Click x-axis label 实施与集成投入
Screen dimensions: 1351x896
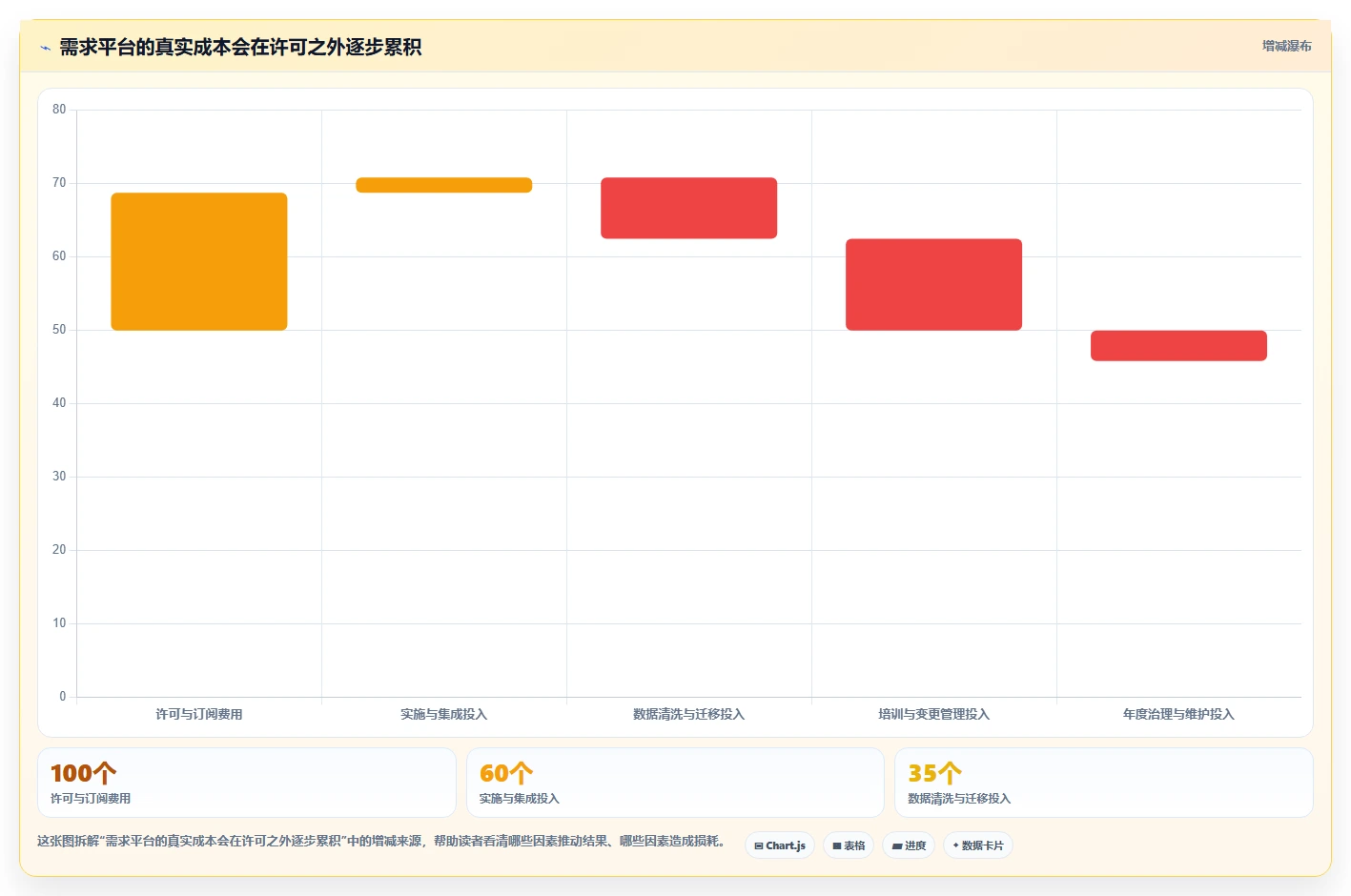point(444,714)
